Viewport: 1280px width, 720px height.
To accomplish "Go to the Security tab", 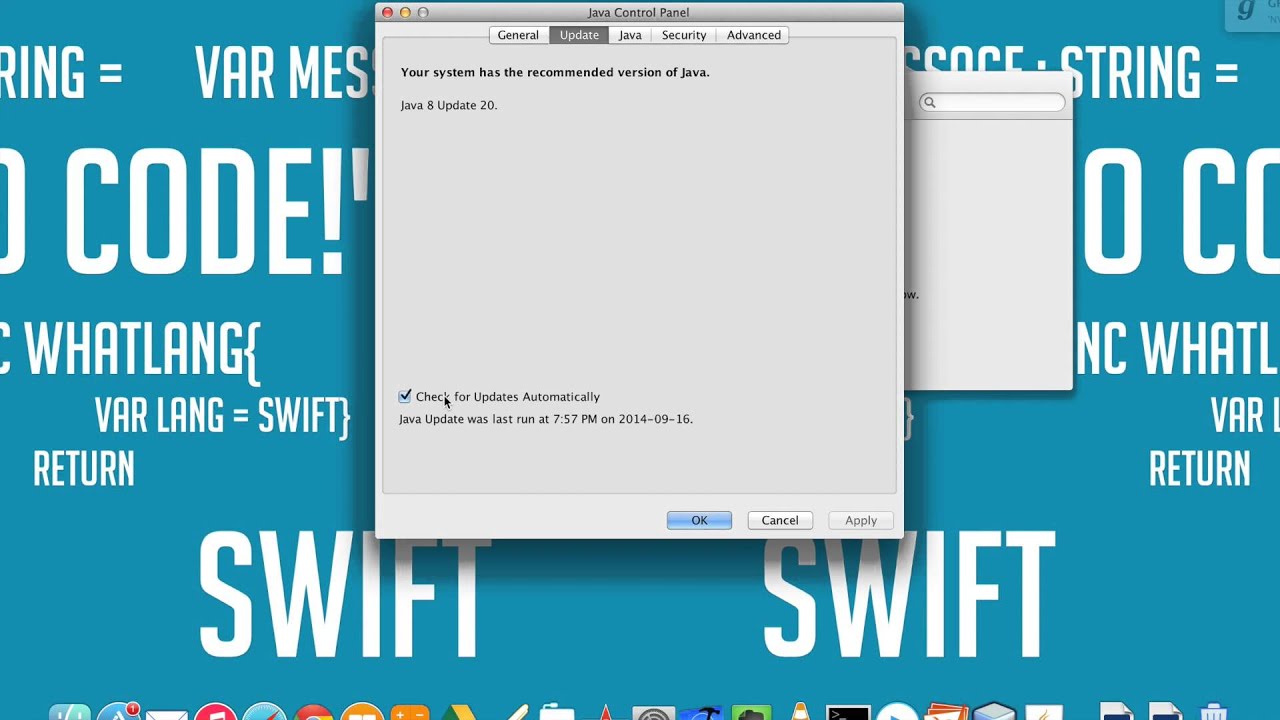I will (684, 35).
